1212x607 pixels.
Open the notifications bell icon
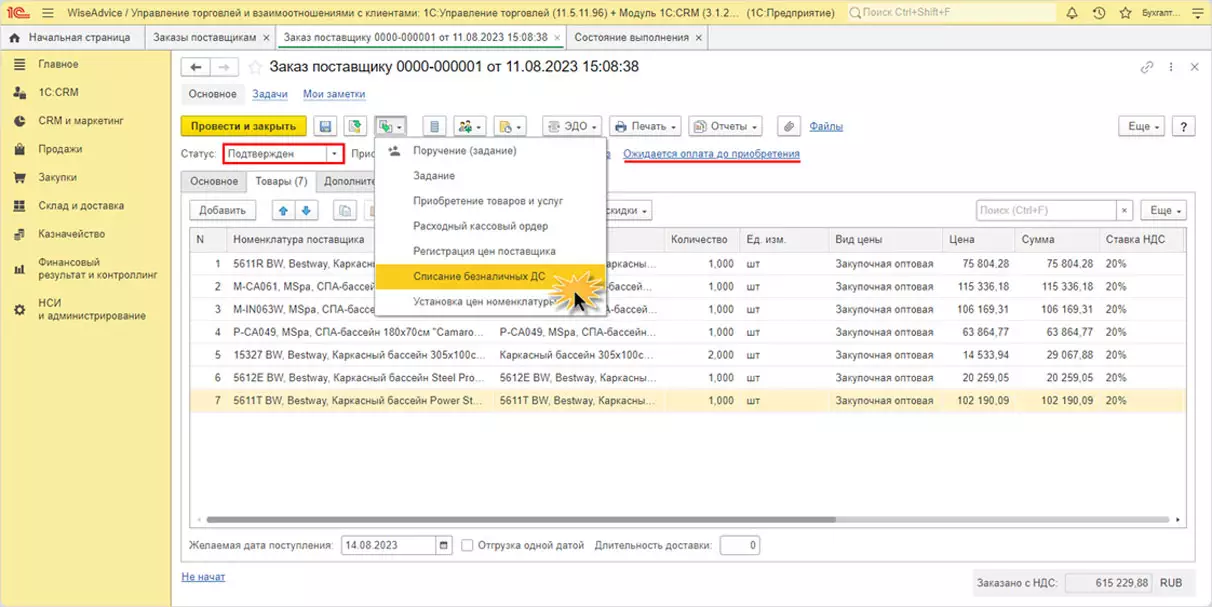tap(1072, 13)
